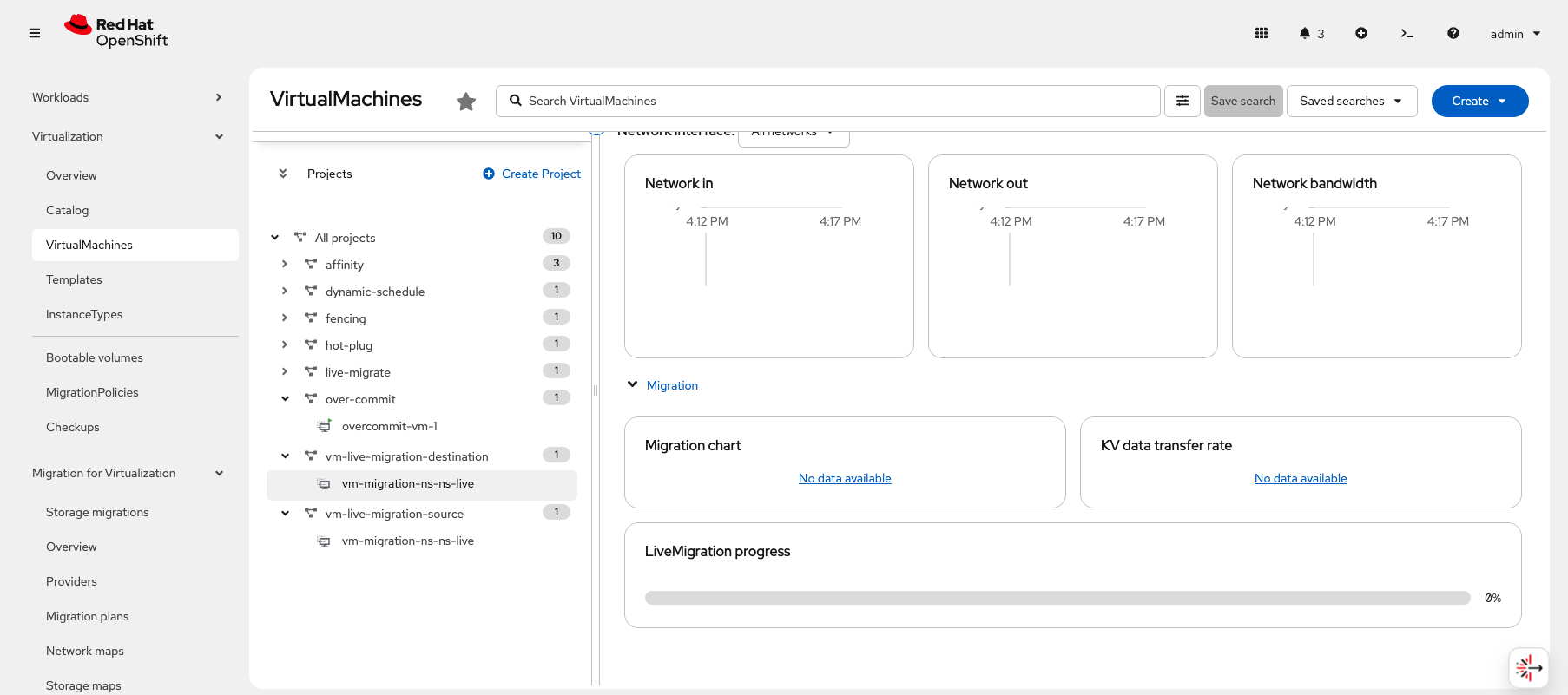Collapse the Projects tree panel
The image size is (1568, 695).
(x=283, y=174)
